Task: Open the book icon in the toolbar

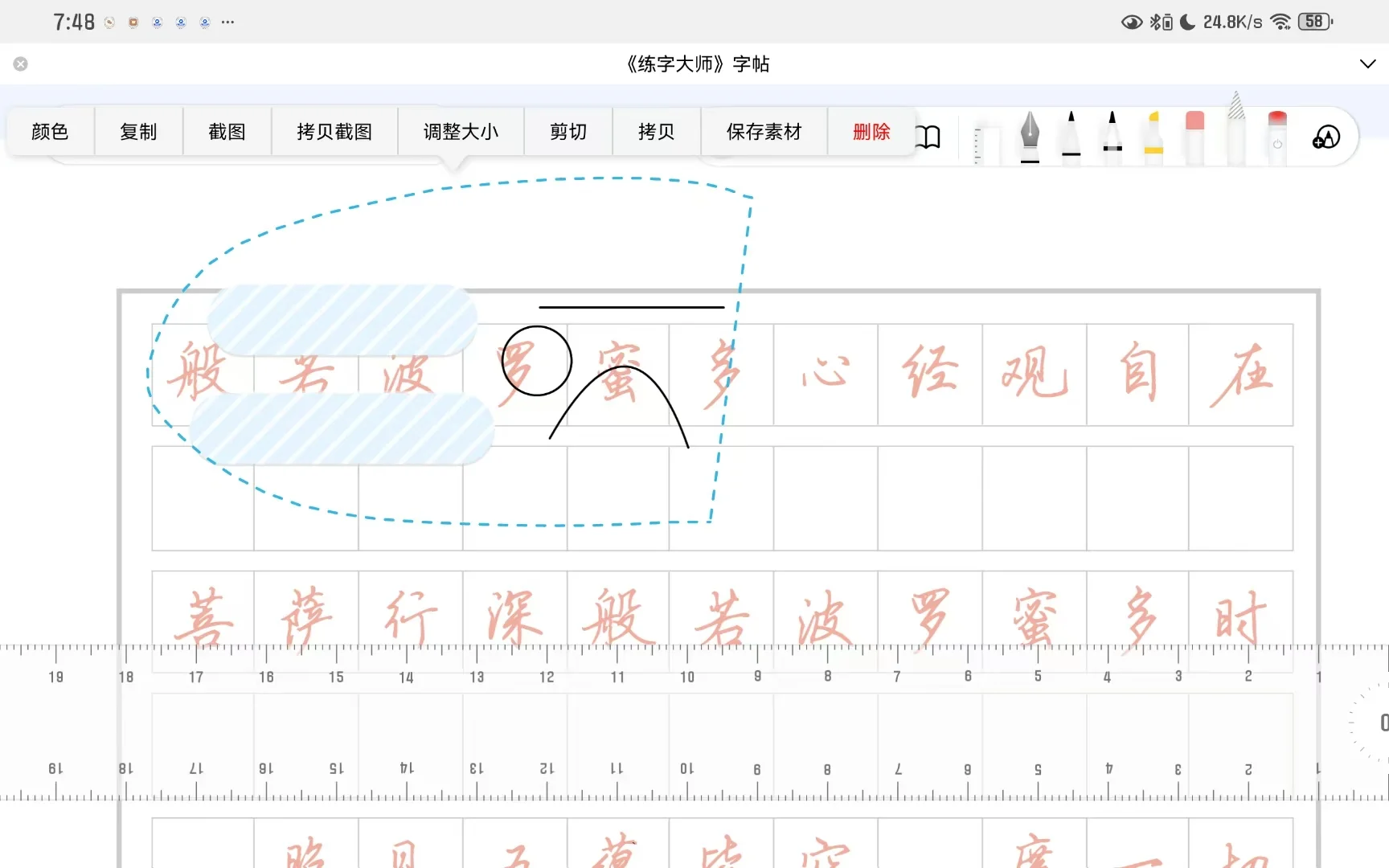Action: pos(928,137)
